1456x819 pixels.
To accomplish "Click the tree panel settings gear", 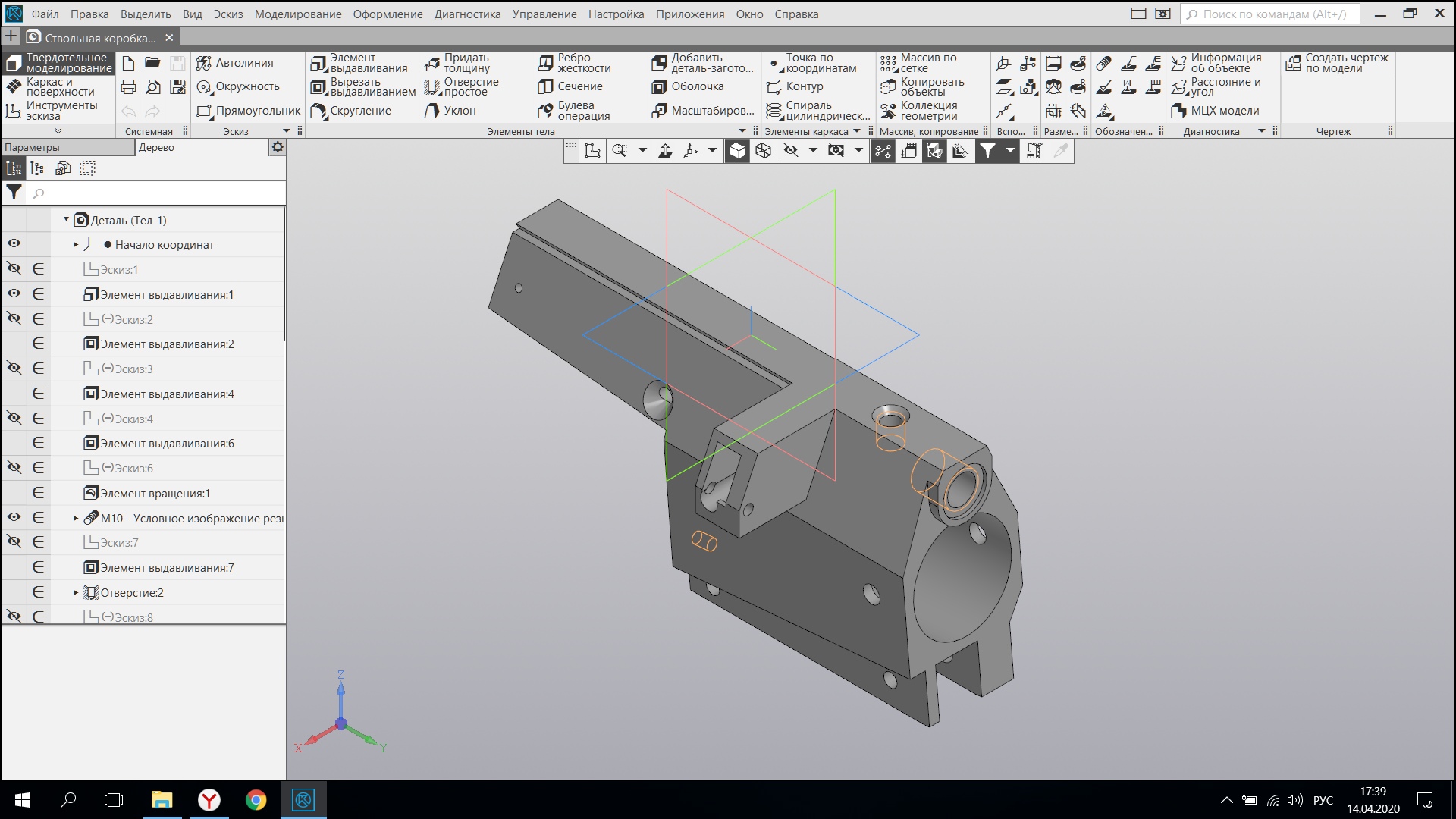I will tap(278, 147).
